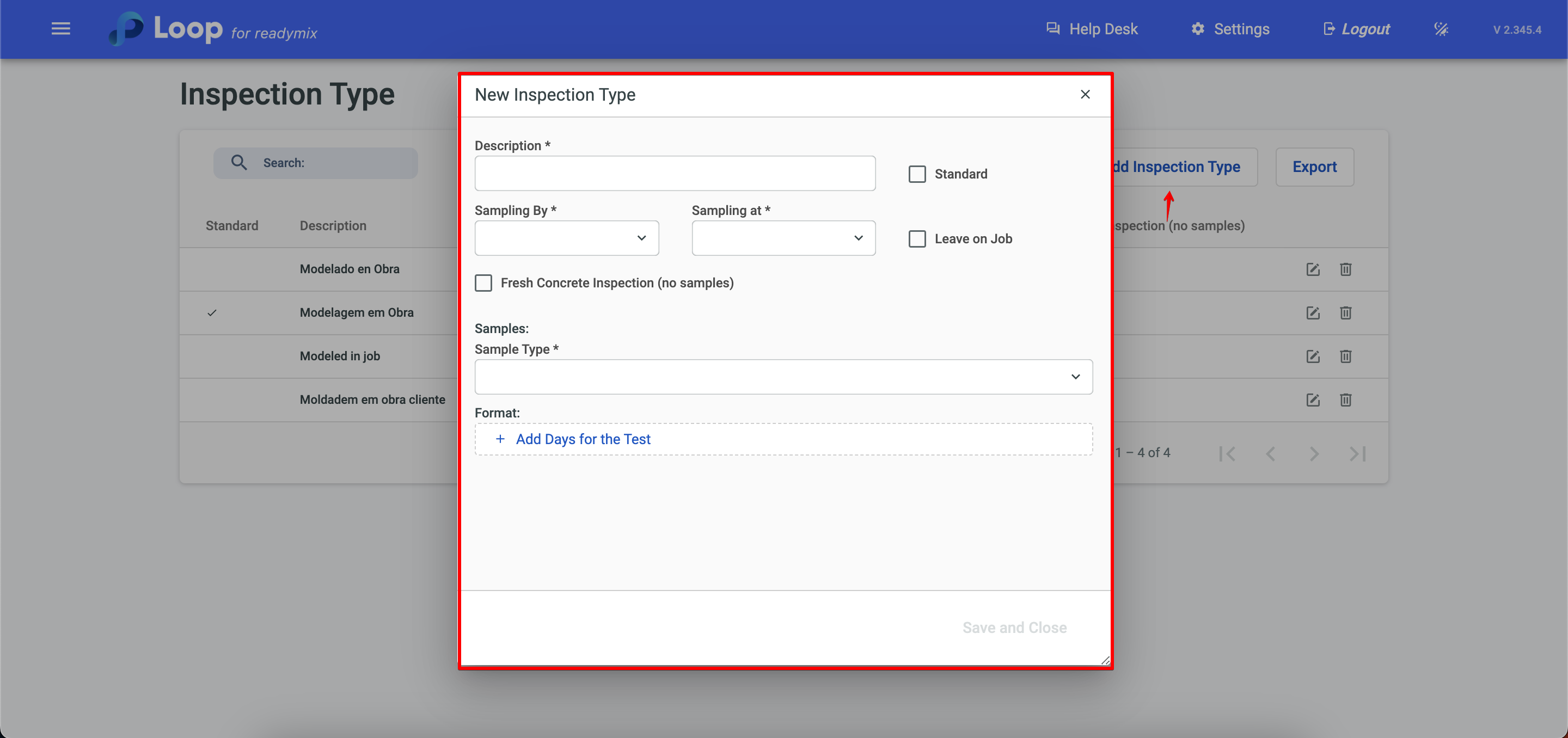Click edit icon for Modelado en Obra row
Screen dimensions: 1568x738
tap(1312, 269)
